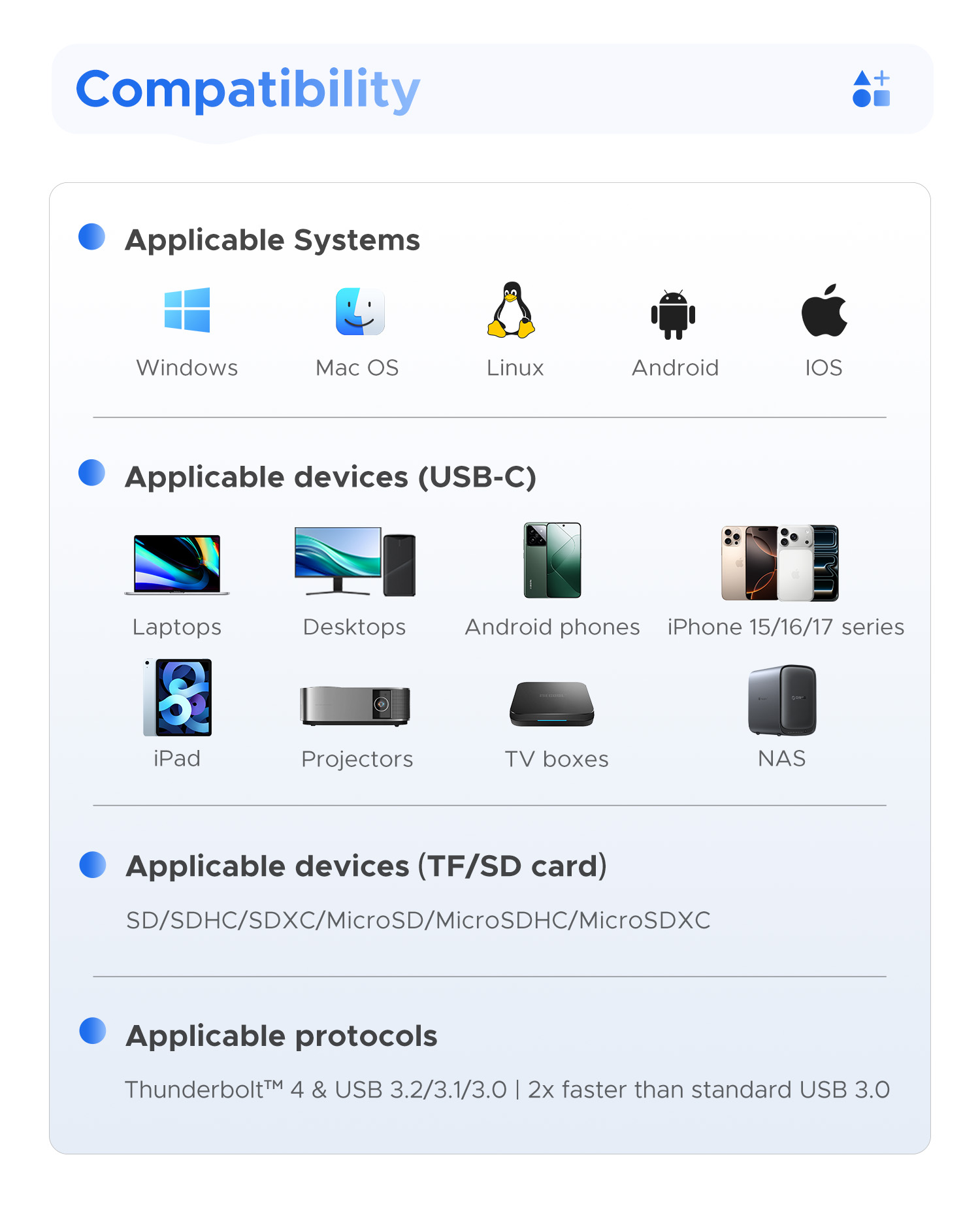Click the Projectors device image
Screen dimensions: 980x1206
tap(355, 706)
